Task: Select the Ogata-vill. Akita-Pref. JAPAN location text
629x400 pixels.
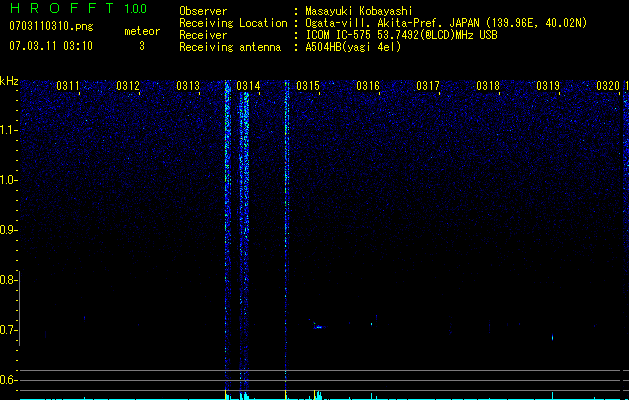Action: [446, 23]
